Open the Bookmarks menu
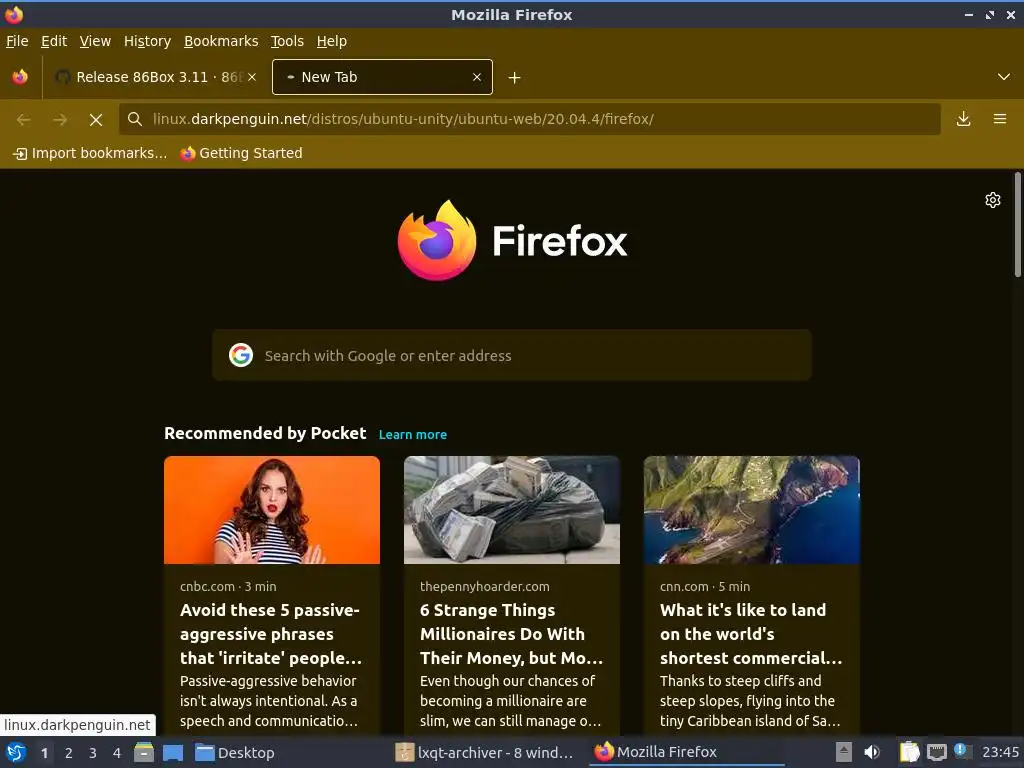The image size is (1024, 768). click(221, 41)
